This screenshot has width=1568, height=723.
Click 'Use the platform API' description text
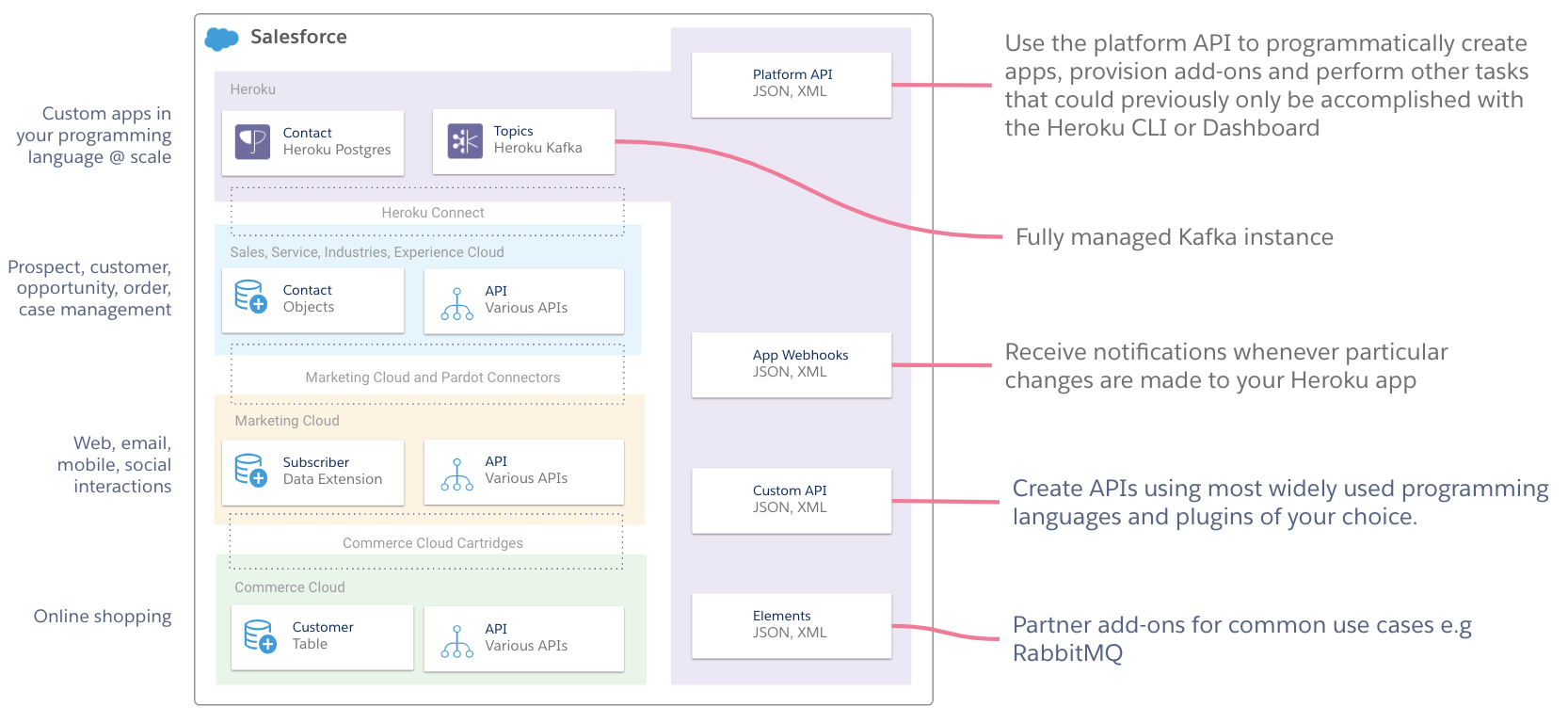tap(1267, 86)
